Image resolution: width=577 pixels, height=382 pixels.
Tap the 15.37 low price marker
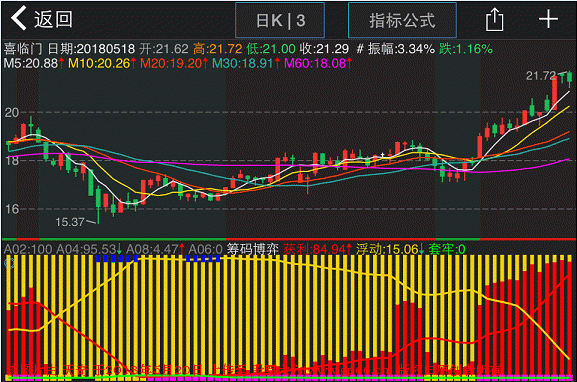pos(70,222)
